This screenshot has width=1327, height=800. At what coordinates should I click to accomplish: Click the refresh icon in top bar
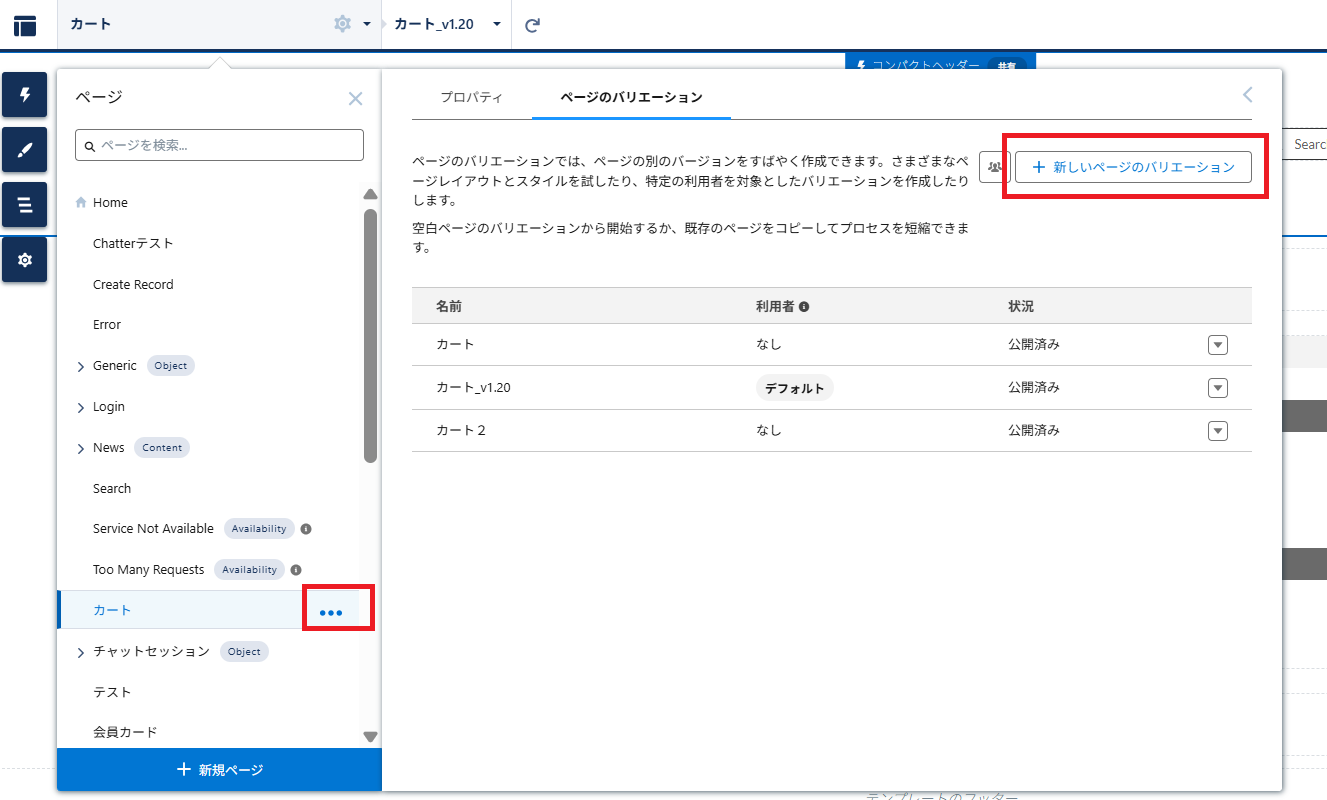[x=532, y=25]
